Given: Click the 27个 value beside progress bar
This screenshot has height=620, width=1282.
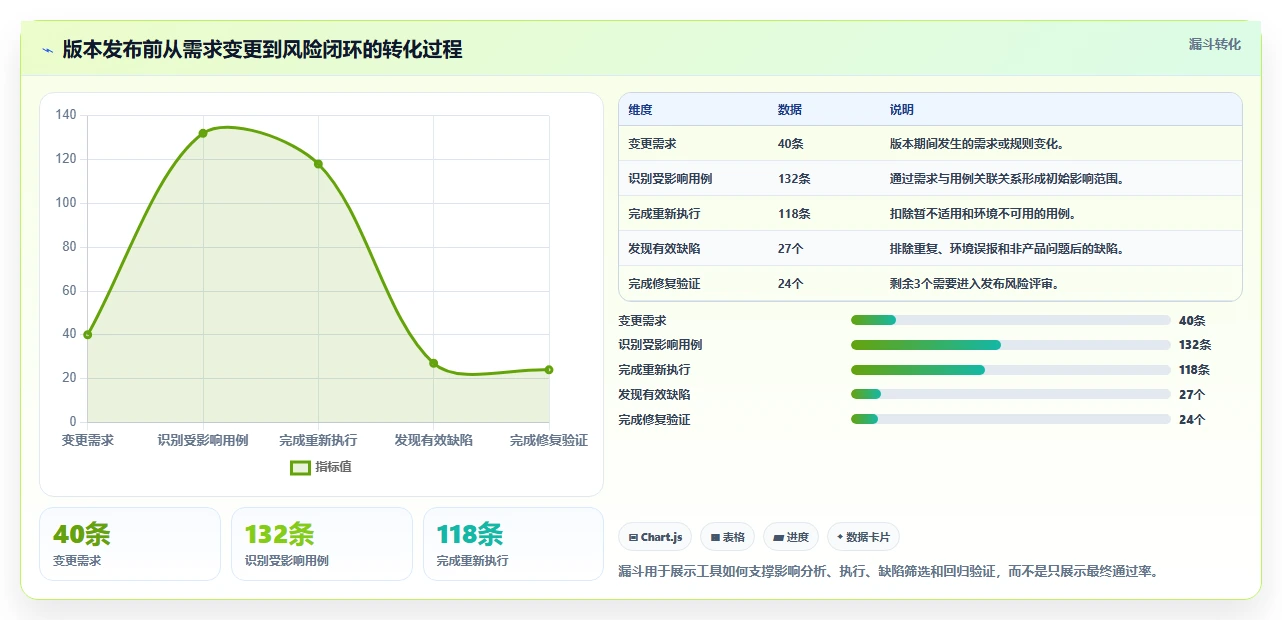Looking at the screenshot, I should point(1192,395).
